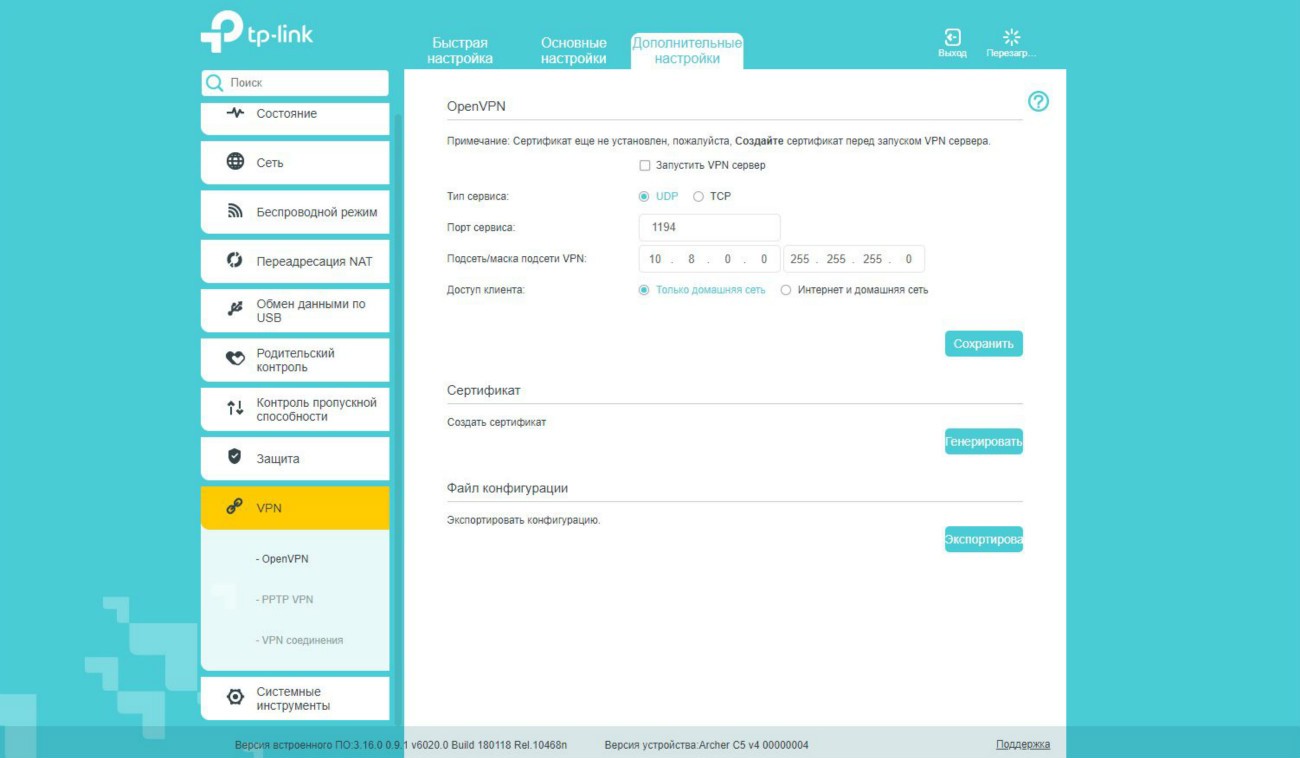
Task: Open PPTP VPN submenu item
Action: 287,599
